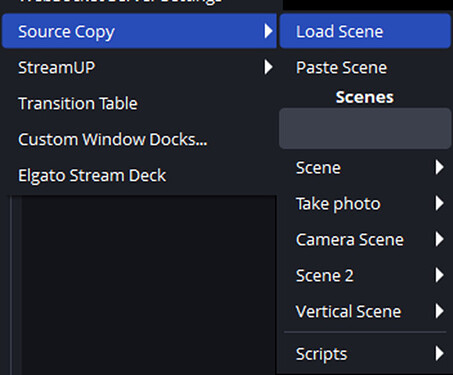Open the StreamUP menu item
Image resolution: width=453 pixels, height=375 pixels.
click(x=139, y=67)
